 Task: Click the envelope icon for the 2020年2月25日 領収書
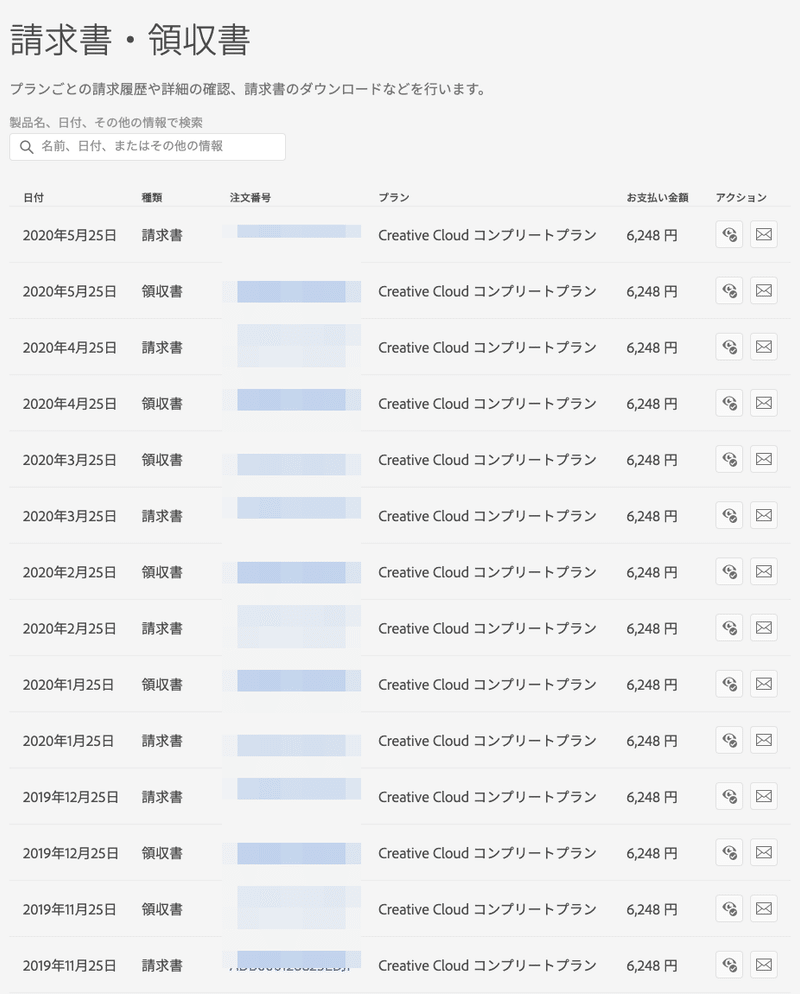pyautogui.click(x=764, y=571)
